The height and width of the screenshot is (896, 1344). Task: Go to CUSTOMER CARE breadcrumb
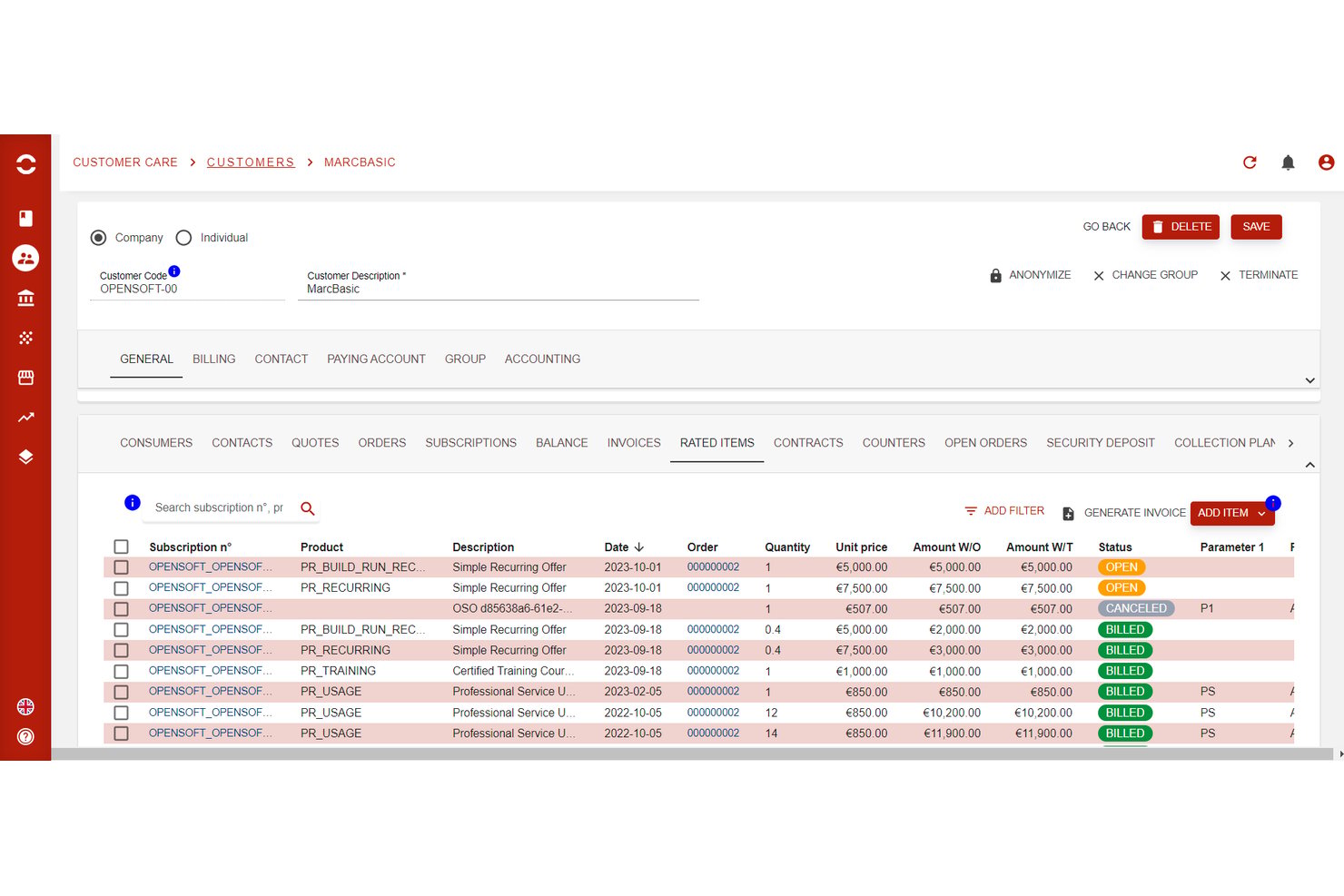pos(125,162)
